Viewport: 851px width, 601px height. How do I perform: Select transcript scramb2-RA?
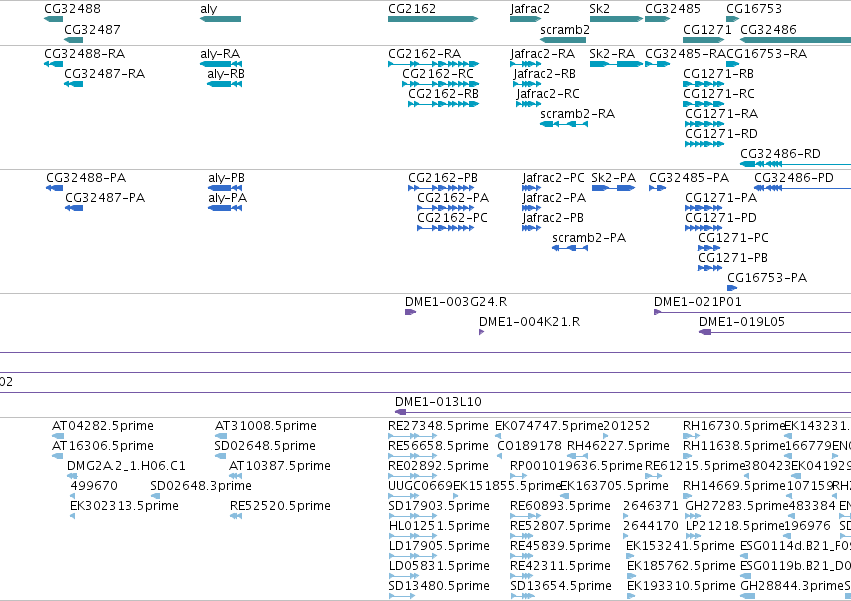[564, 124]
